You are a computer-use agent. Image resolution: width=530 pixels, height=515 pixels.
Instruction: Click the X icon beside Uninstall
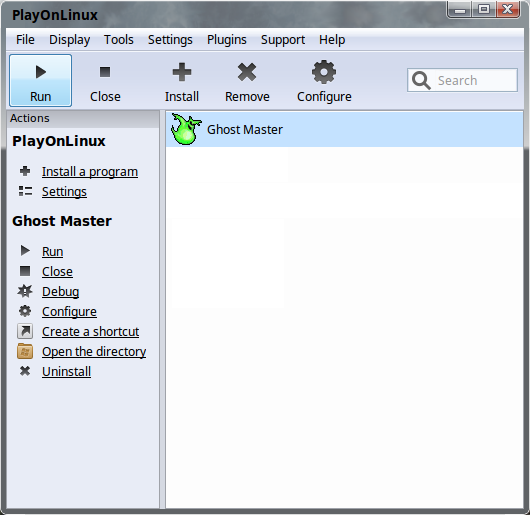25,371
